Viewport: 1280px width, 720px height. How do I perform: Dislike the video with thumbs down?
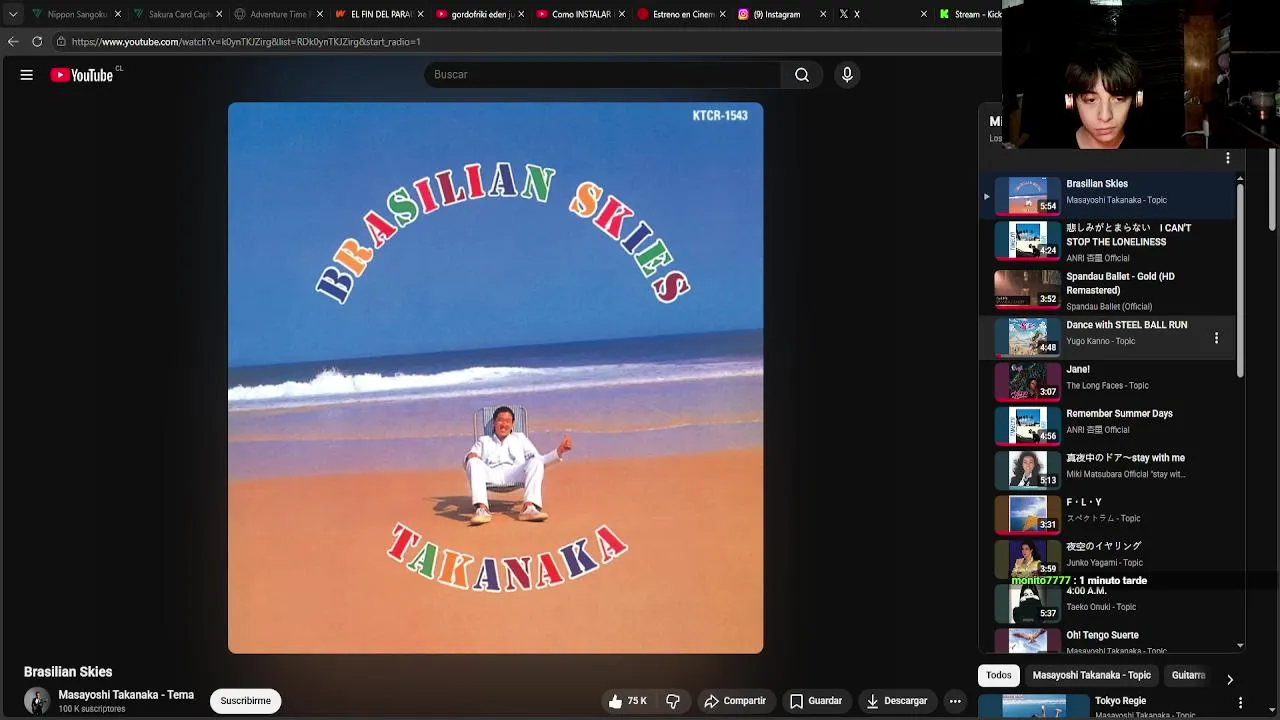[673, 701]
